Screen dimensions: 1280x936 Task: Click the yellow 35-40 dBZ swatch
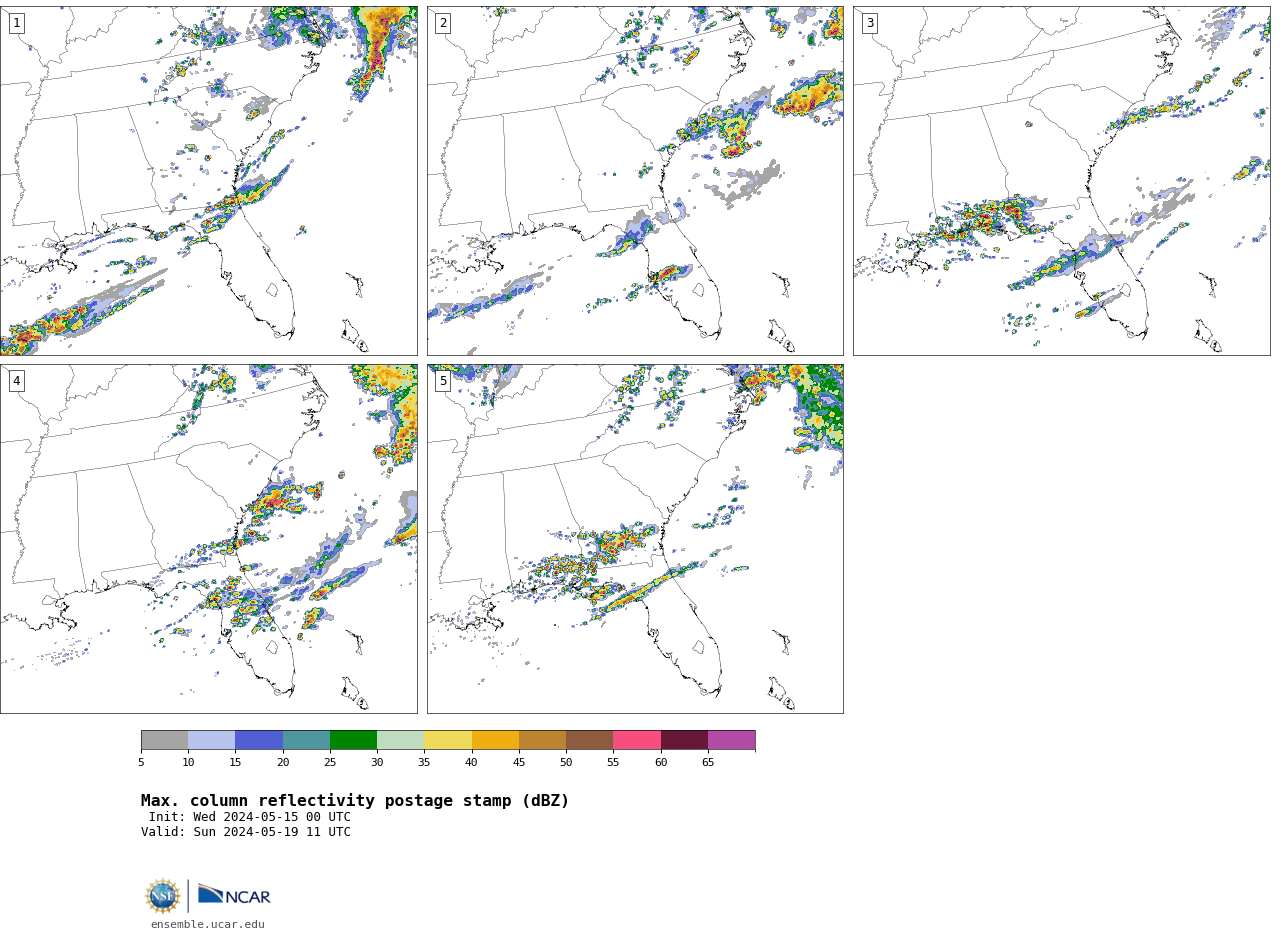tap(448, 740)
